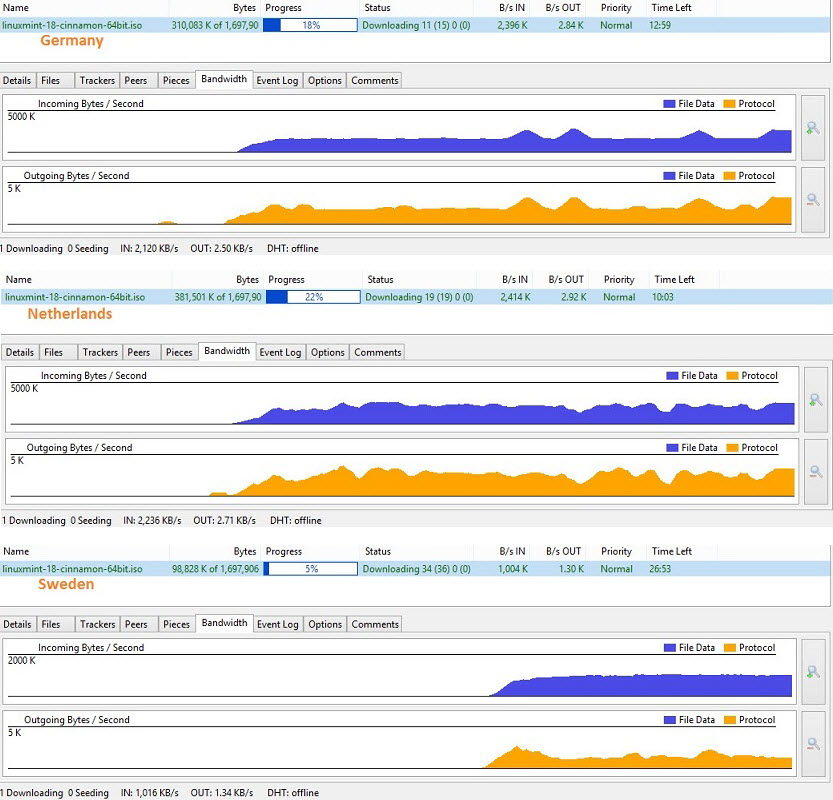Zoom in the Netherlands incoming bandwidth graph
Screen dimensions: 833x800
(816, 400)
